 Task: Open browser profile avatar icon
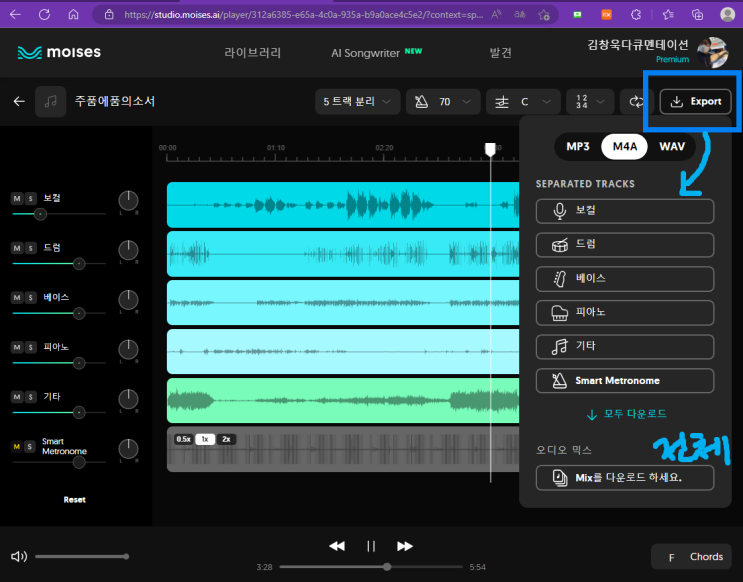click(x=727, y=15)
